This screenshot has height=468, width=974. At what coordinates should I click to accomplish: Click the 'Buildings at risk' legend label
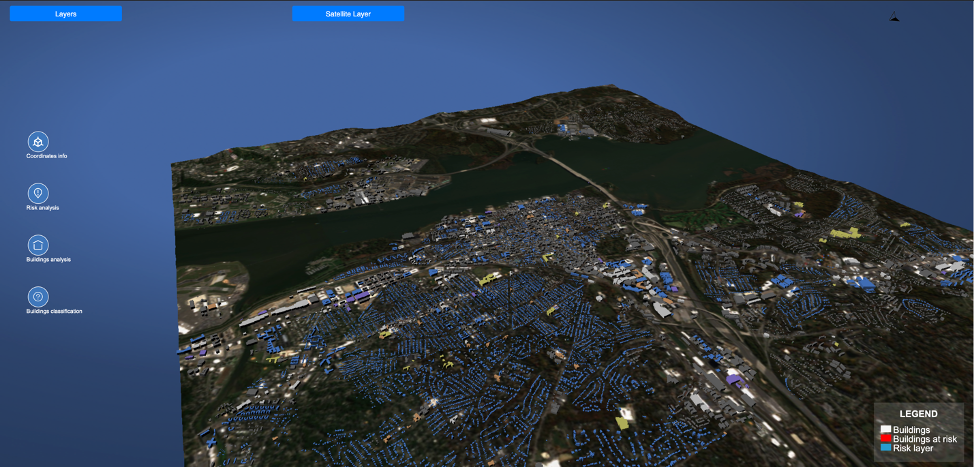[x=925, y=439]
